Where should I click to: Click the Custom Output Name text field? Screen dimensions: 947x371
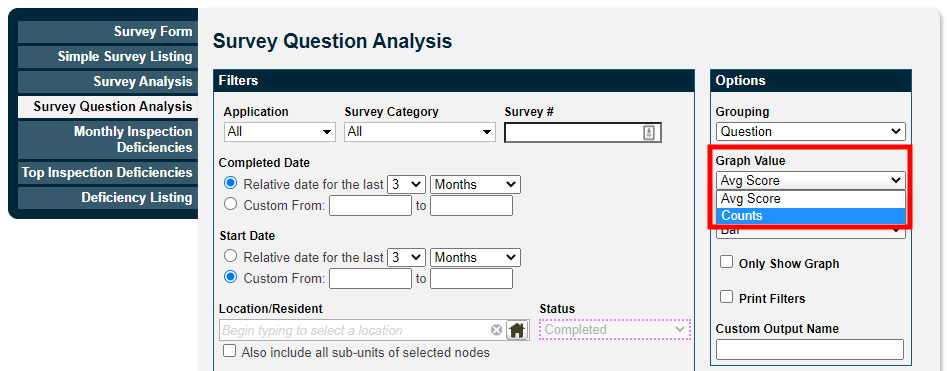tap(810, 350)
